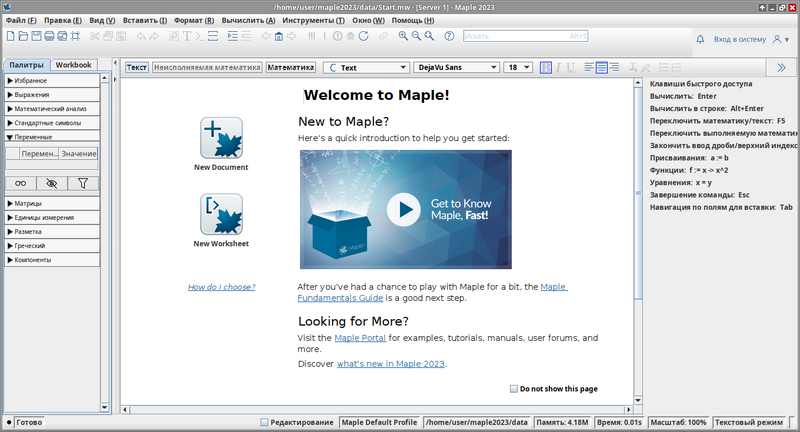Tick the 'Do not show this page' checkbox
The image size is (800, 432).
514,389
